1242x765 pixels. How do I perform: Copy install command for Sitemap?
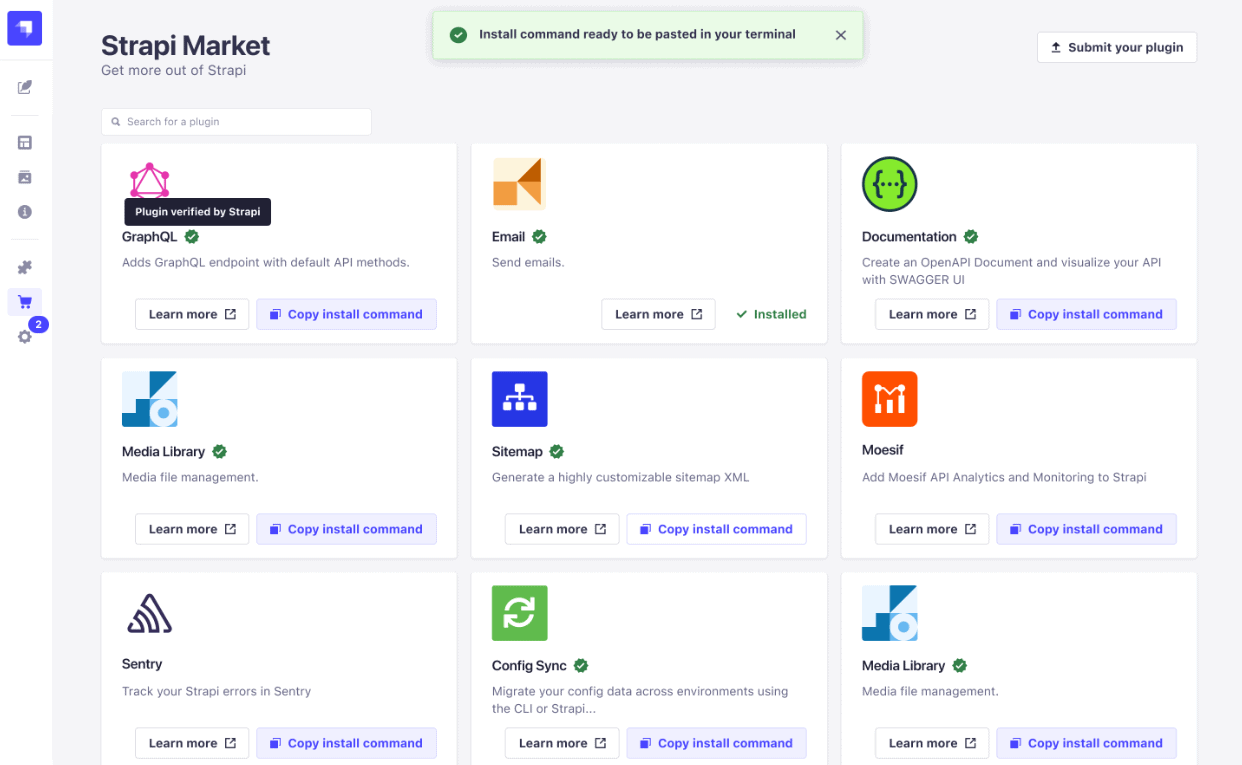(x=716, y=529)
